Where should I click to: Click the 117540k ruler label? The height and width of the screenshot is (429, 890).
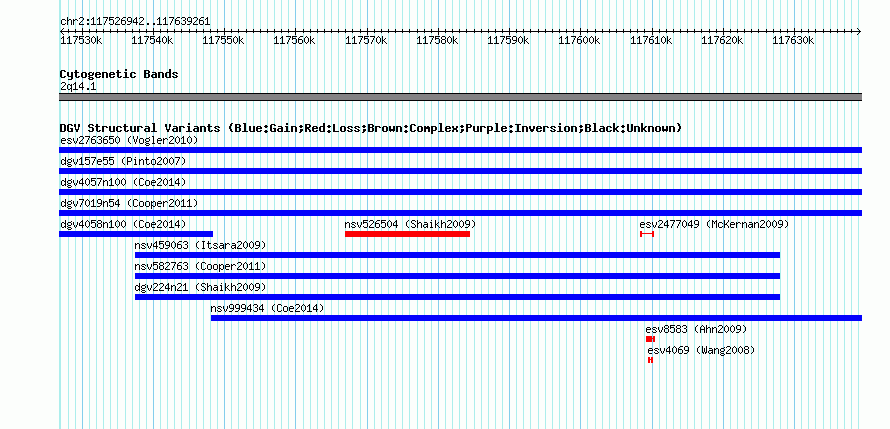pyautogui.click(x=153, y=40)
